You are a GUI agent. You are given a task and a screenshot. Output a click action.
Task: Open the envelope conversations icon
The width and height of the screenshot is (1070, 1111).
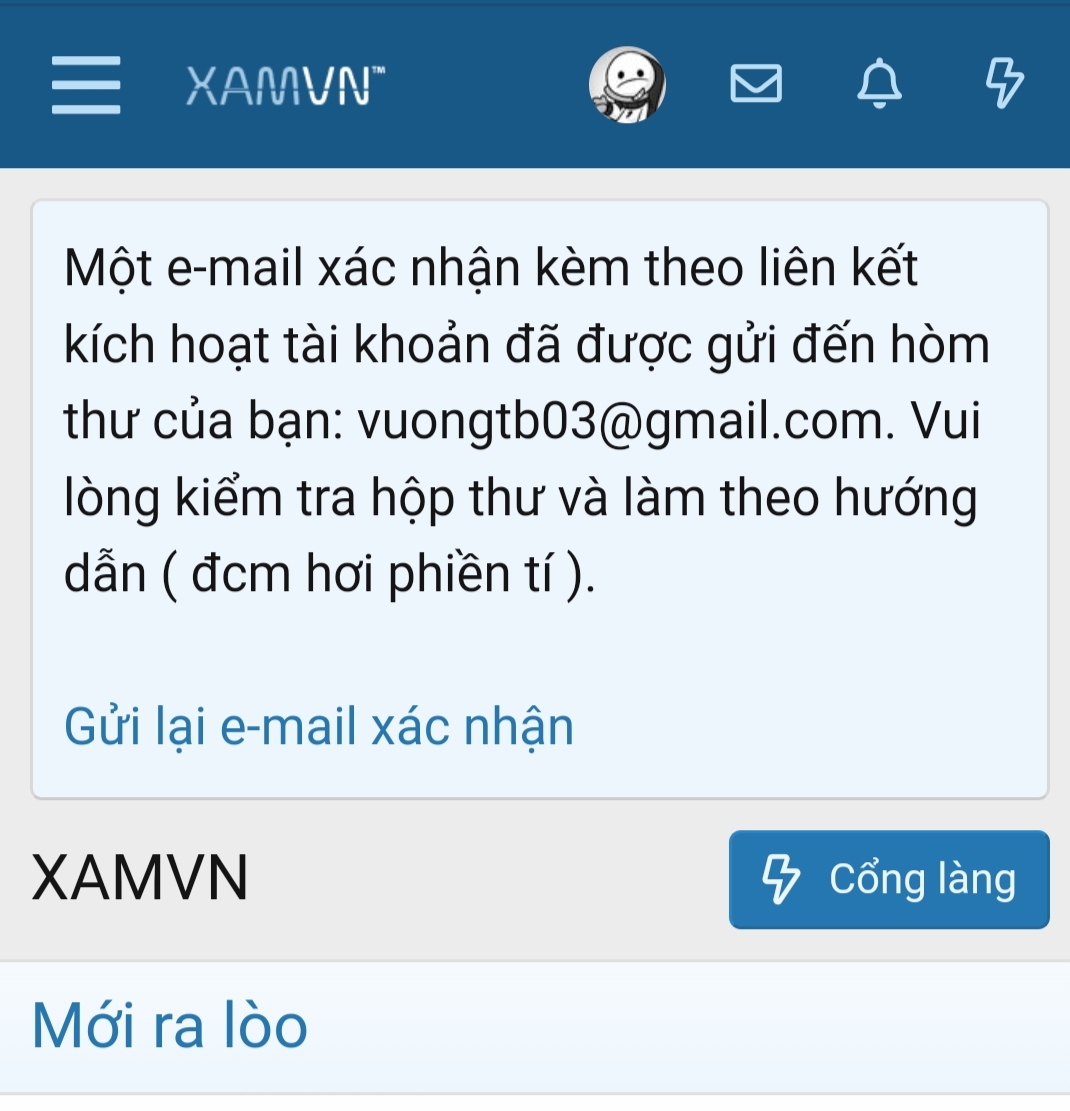[756, 84]
